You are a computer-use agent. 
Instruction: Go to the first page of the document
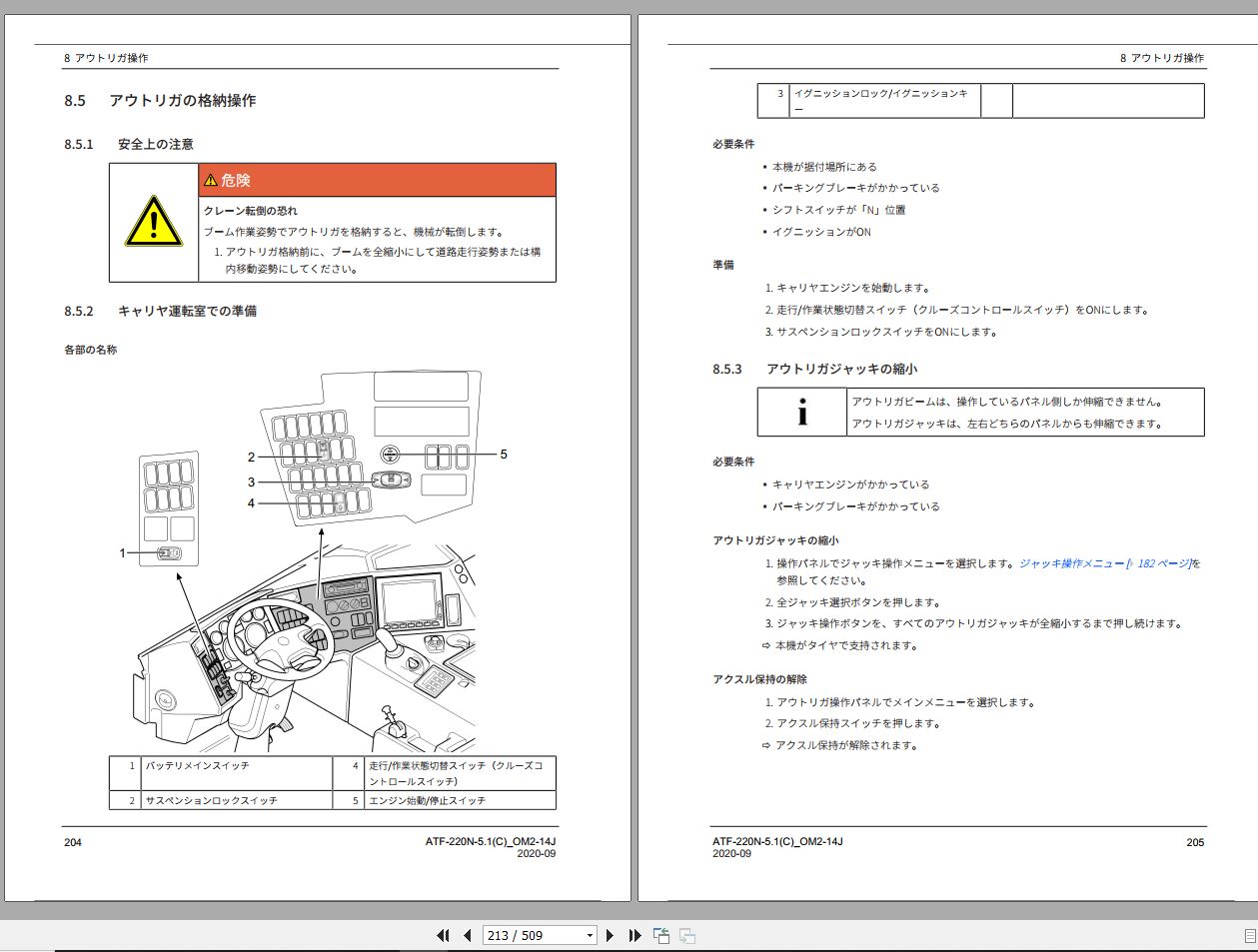(444, 936)
